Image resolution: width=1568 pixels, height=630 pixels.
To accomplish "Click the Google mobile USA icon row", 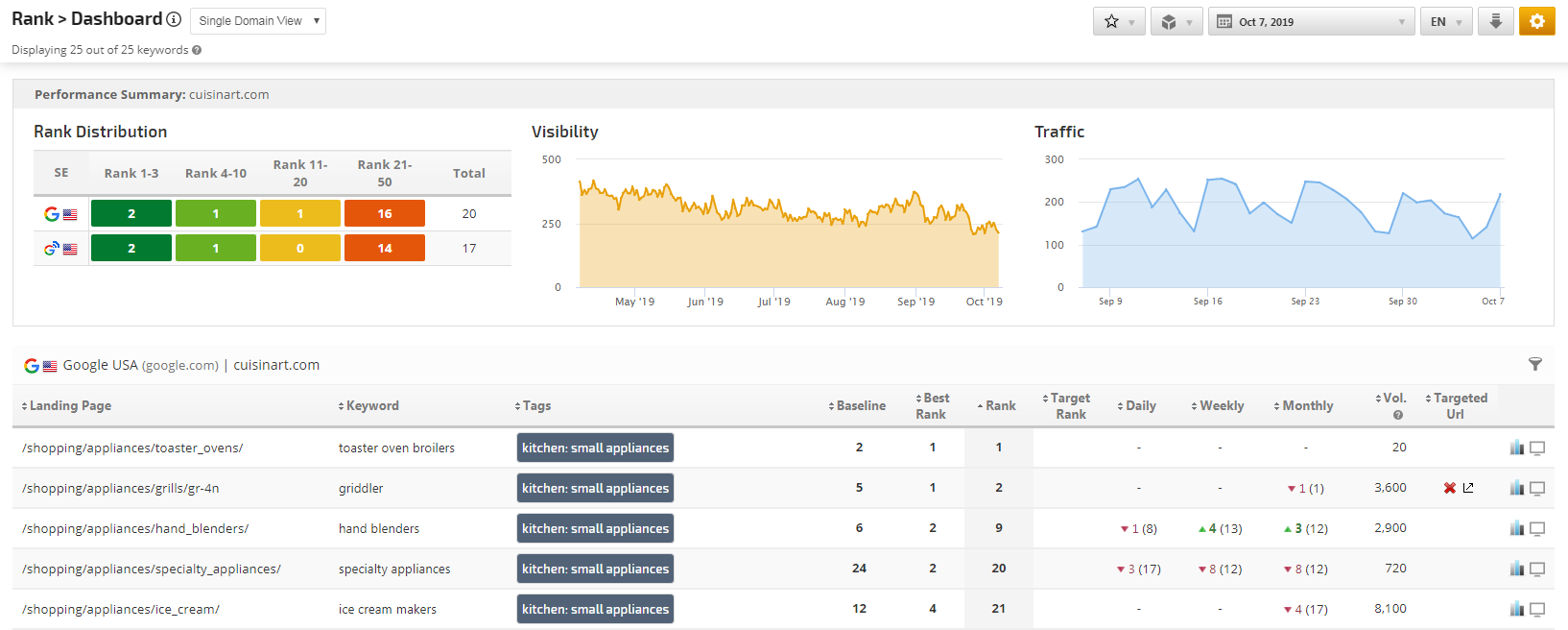I will (x=60, y=249).
